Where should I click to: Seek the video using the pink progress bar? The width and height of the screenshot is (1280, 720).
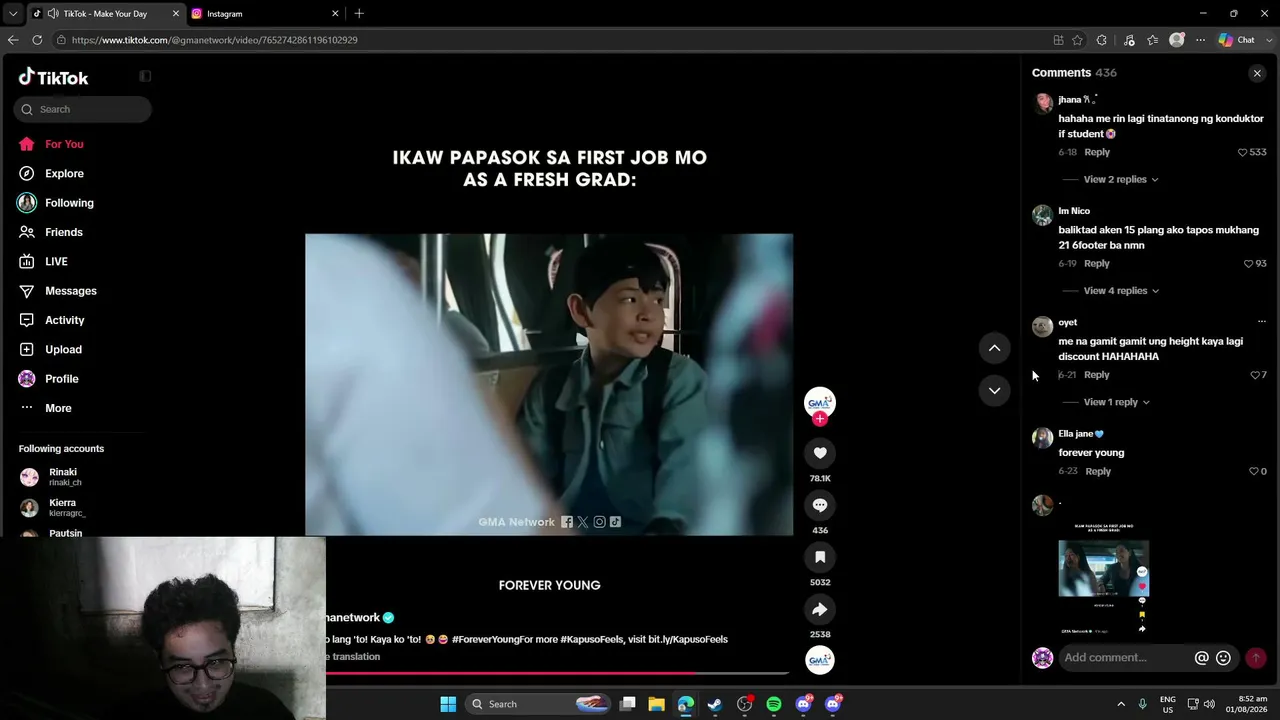(556, 673)
